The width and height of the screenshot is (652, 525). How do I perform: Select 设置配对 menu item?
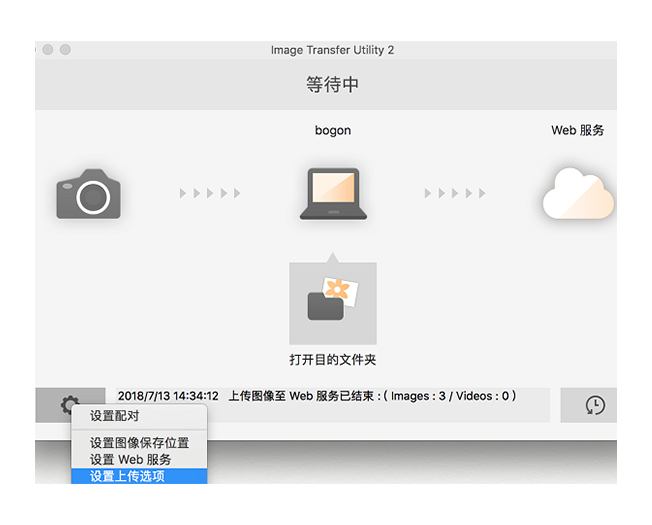139,416
